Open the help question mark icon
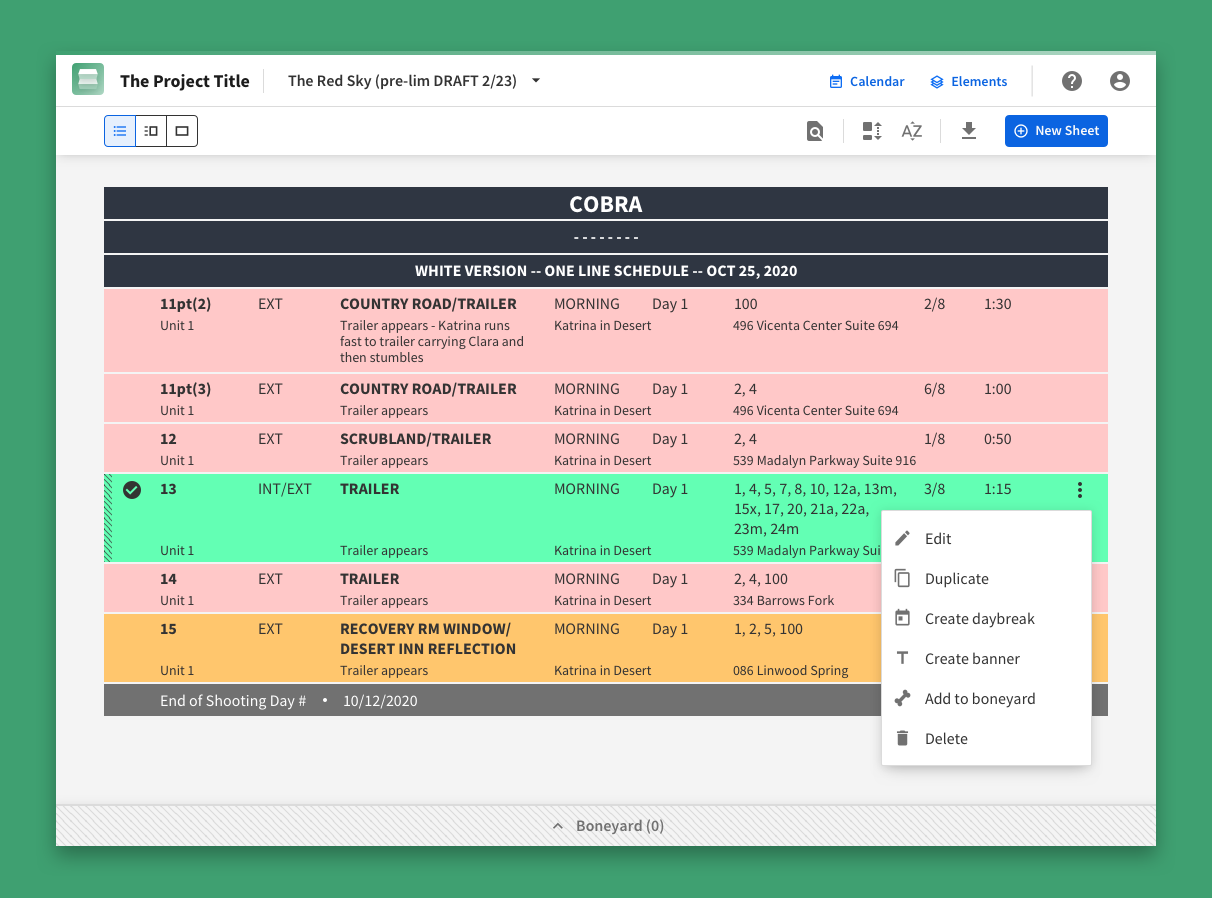Image resolution: width=1212 pixels, height=898 pixels. pyautogui.click(x=1072, y=81)
